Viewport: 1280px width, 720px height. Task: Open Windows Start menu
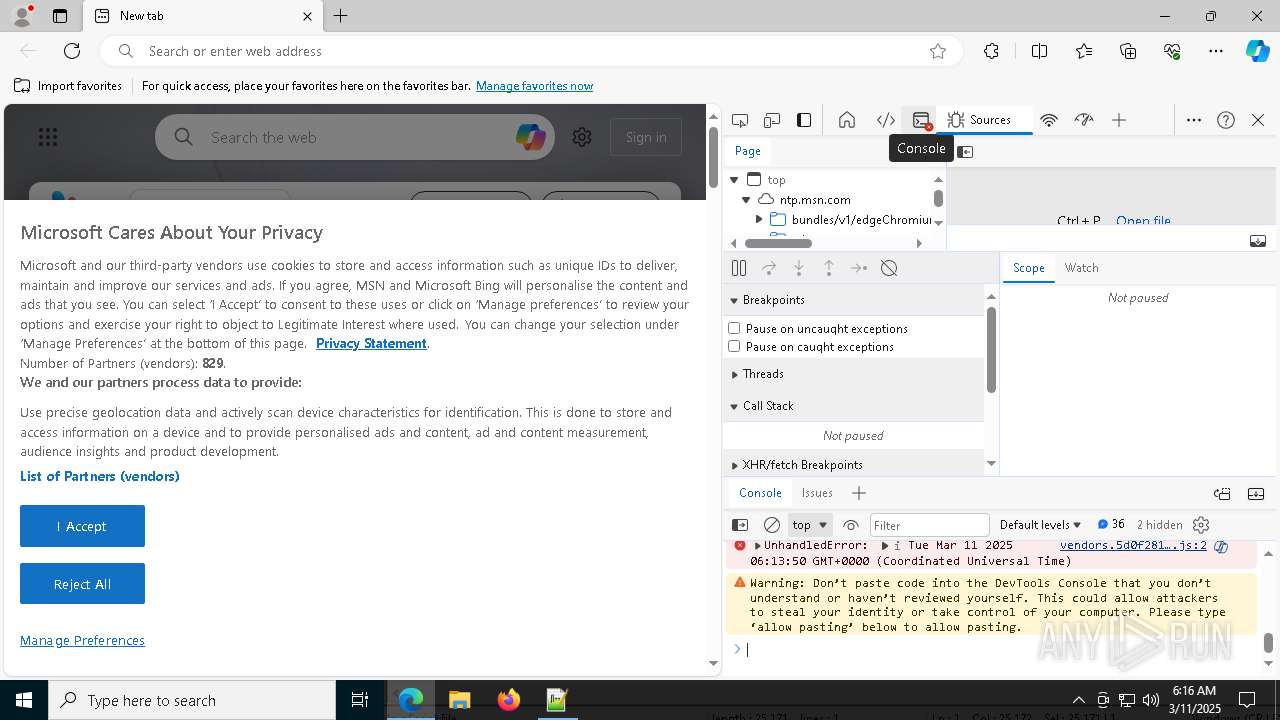tap(24, 700)
